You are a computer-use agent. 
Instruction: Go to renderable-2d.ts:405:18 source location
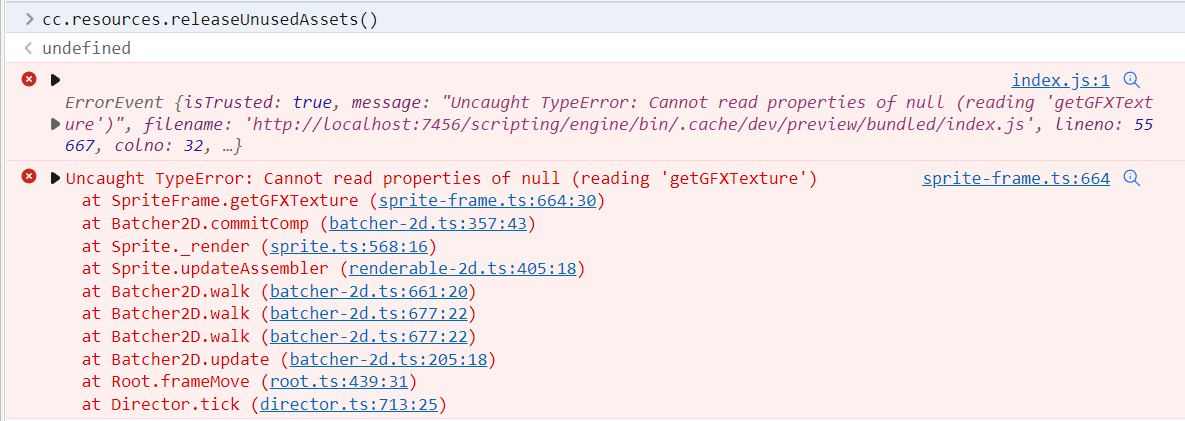point(461,268)
